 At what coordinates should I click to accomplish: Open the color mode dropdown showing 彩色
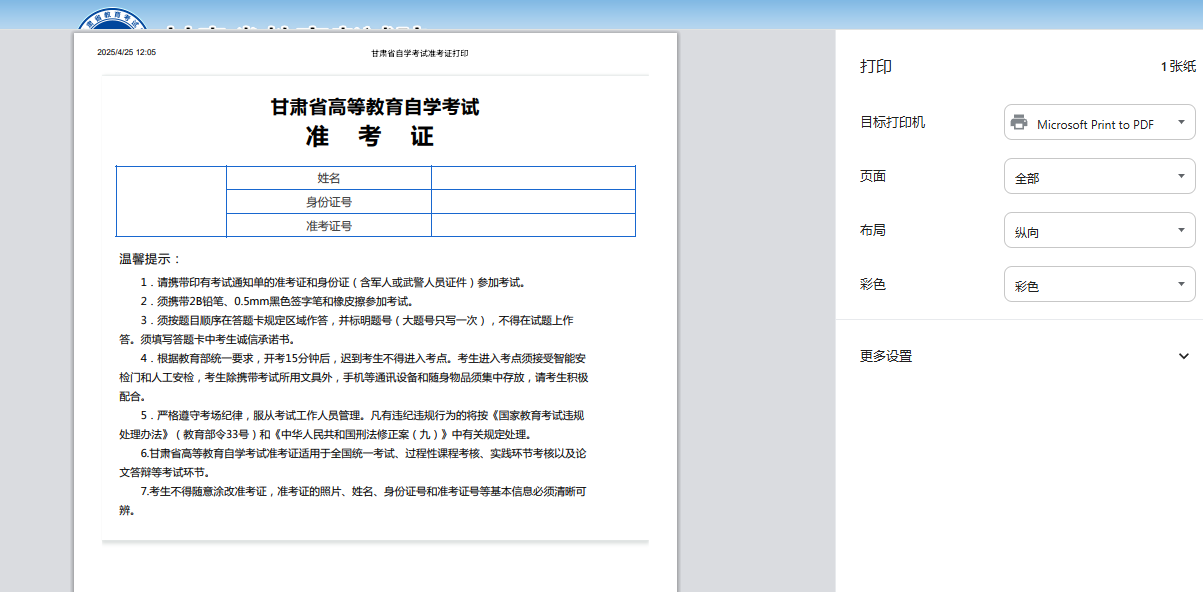[1099, 285]
